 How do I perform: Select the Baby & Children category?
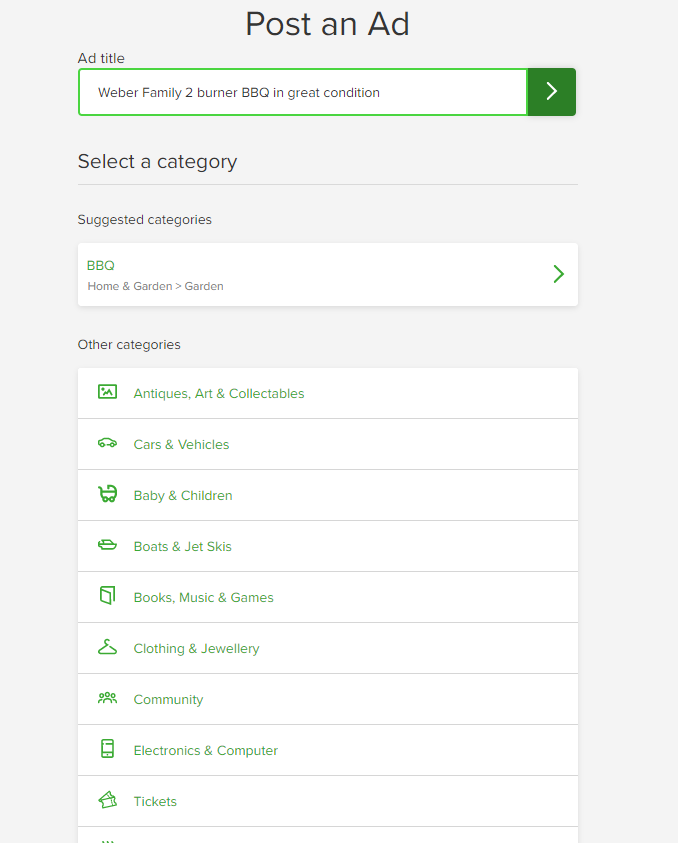(328, 495)
